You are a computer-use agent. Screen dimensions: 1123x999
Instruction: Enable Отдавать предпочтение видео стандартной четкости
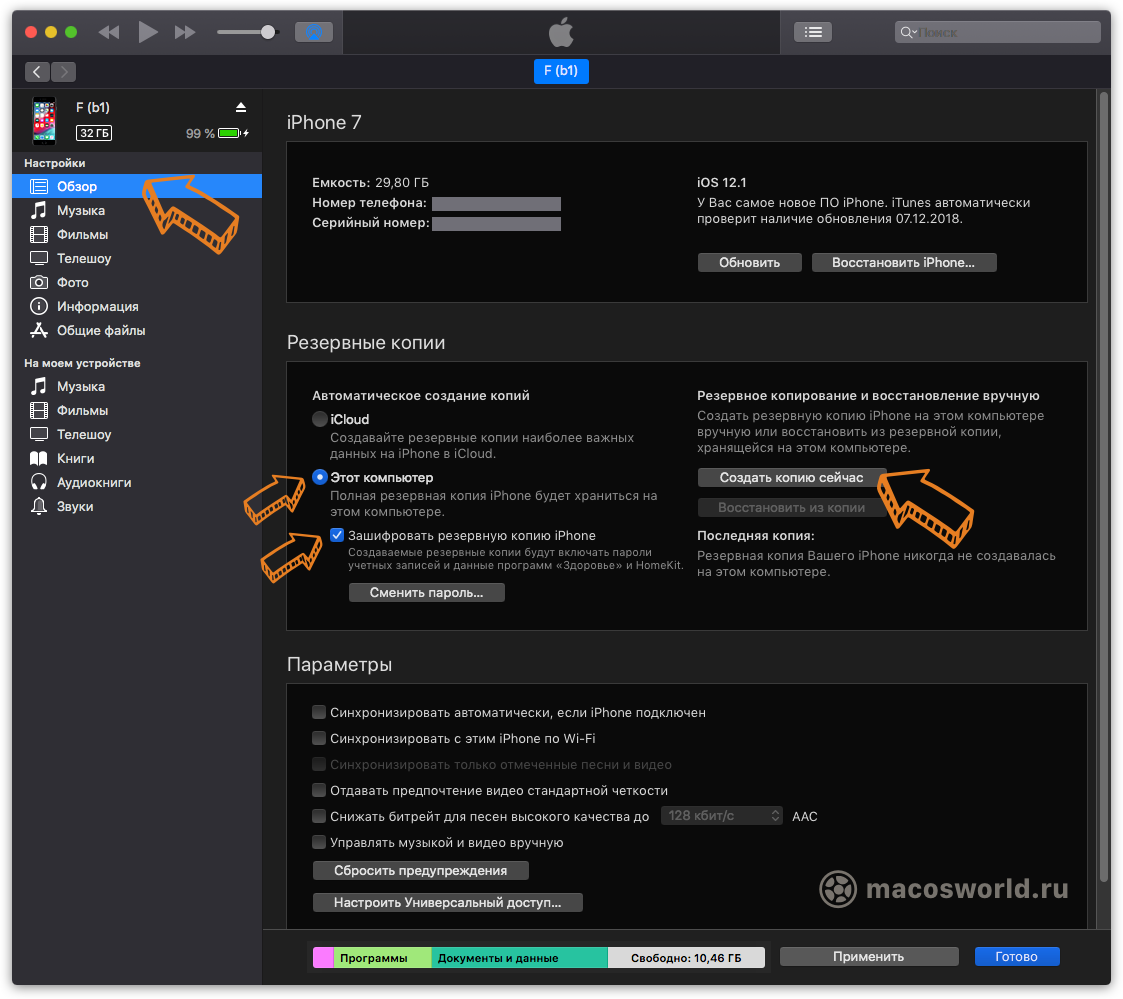pos(319,790)
